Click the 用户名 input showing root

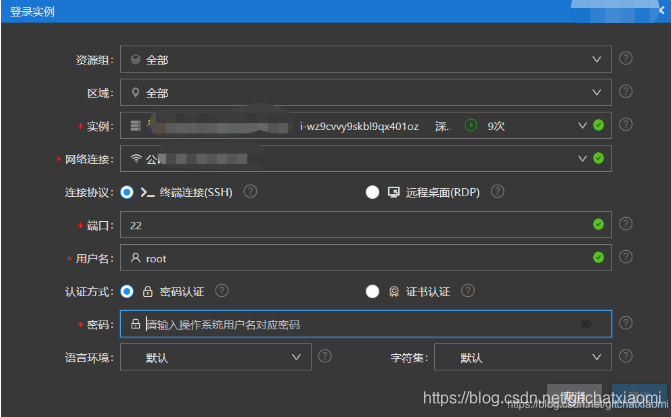coord(366,257)
